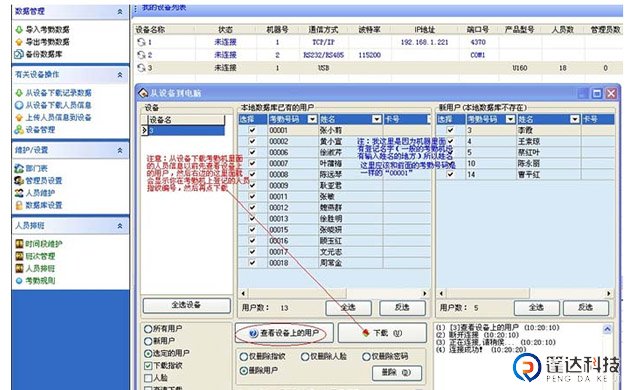Enable the 人脸 checkbox

[148, 378]
